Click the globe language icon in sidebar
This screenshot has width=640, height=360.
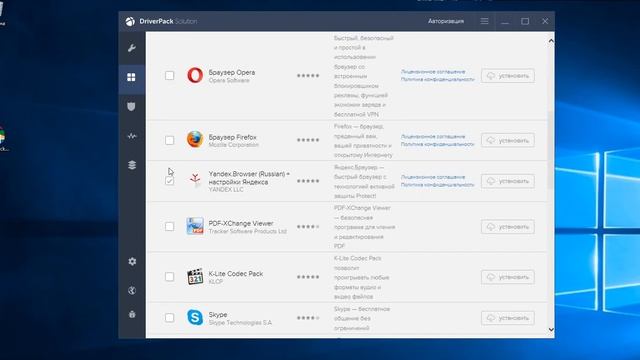(x=132, y=290)
